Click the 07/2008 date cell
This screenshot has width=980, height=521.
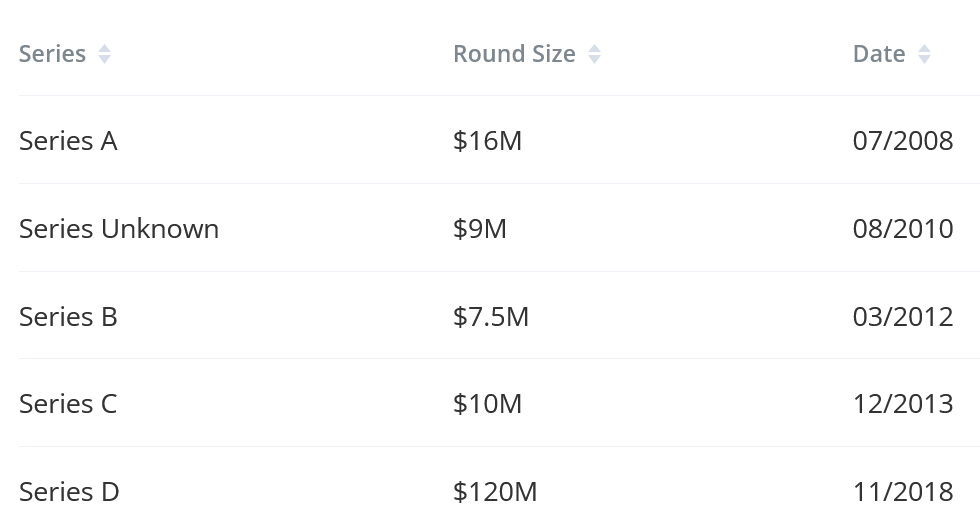click(x=903, y=141)
